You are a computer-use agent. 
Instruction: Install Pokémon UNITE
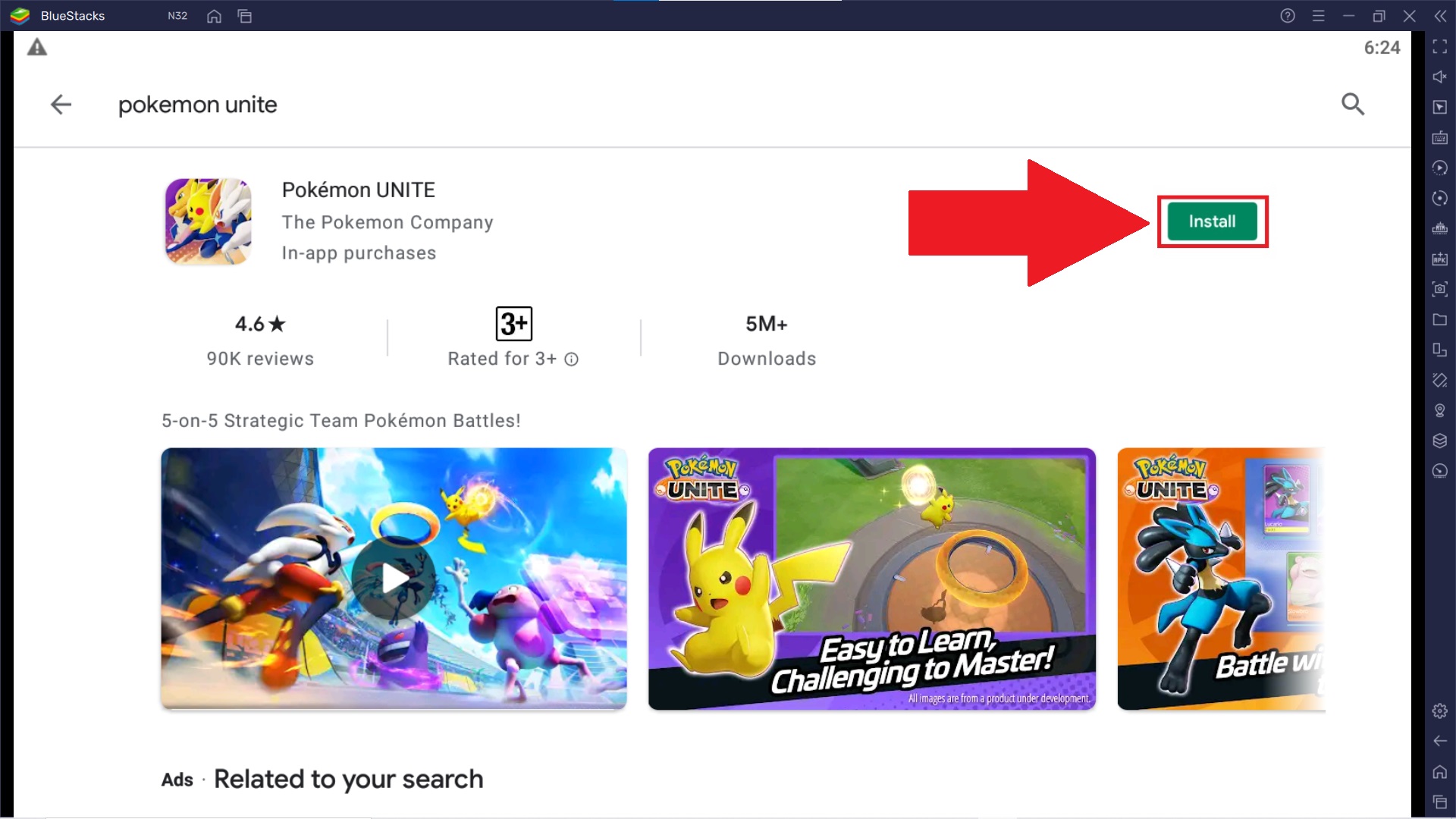pos(1212,221)
